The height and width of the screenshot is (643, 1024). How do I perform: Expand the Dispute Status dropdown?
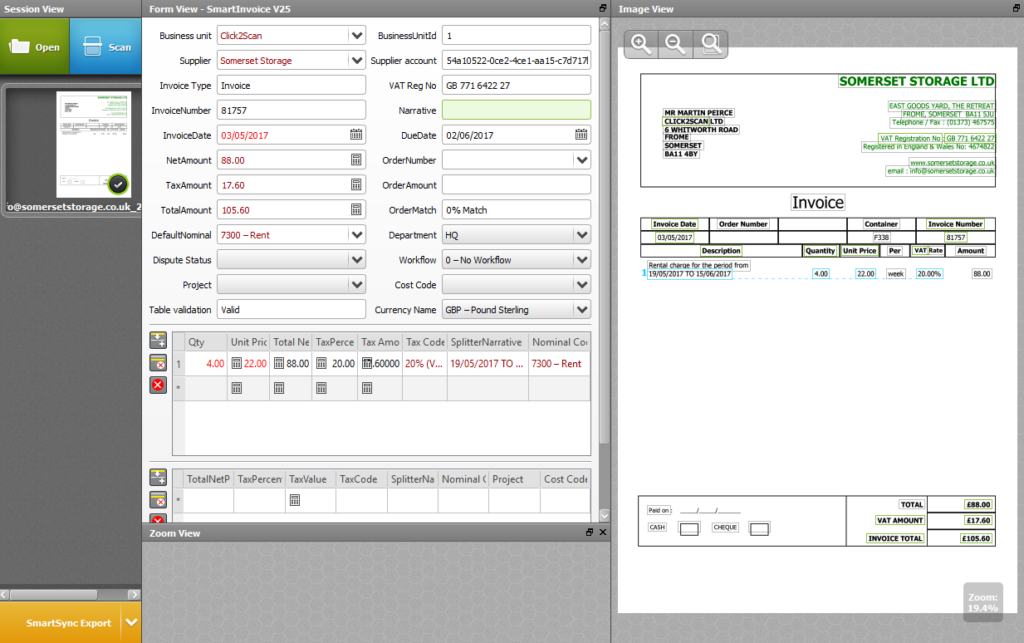(357, 260)
